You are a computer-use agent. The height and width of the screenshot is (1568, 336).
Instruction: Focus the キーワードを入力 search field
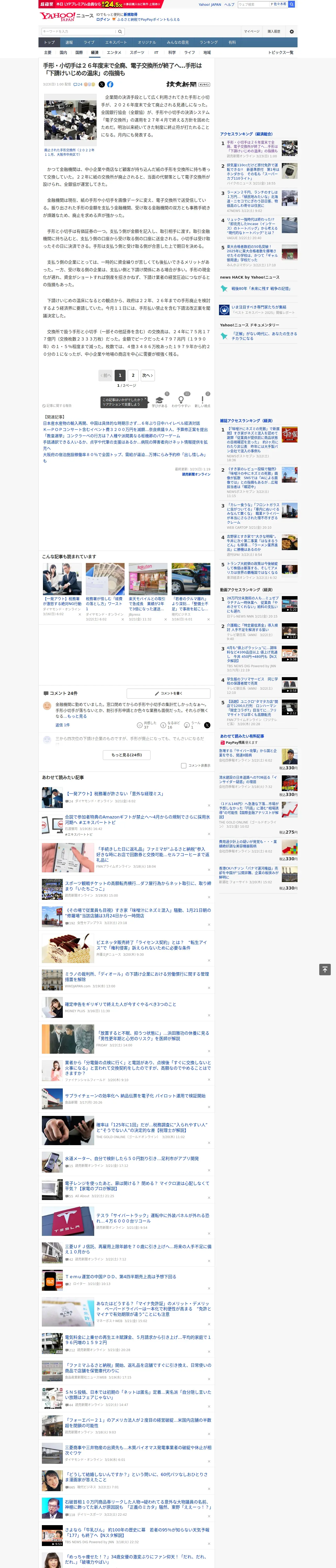coord(79,32)
